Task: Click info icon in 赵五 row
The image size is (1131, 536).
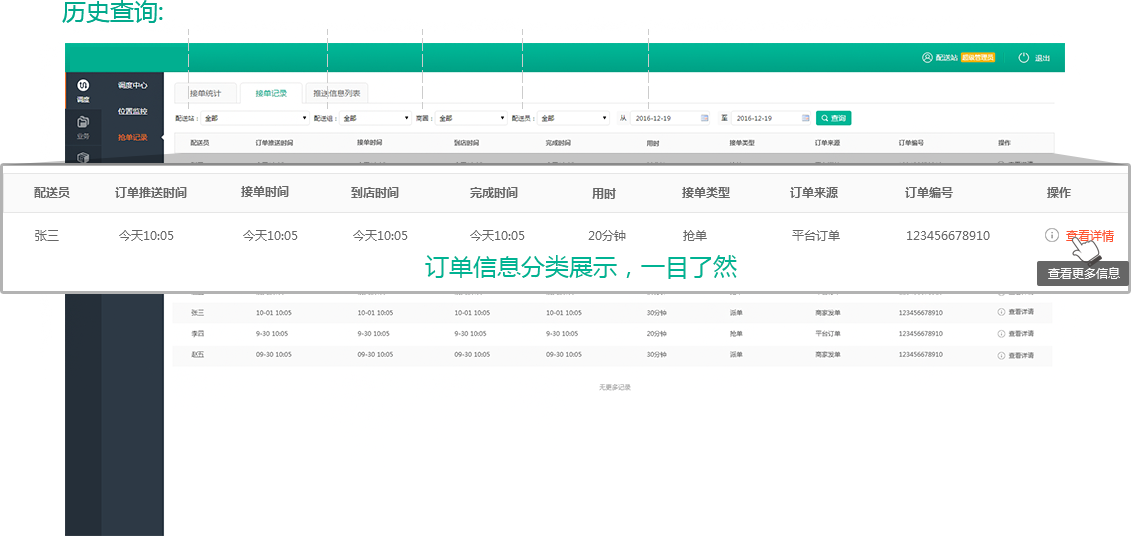Action: click(1001, 355)
